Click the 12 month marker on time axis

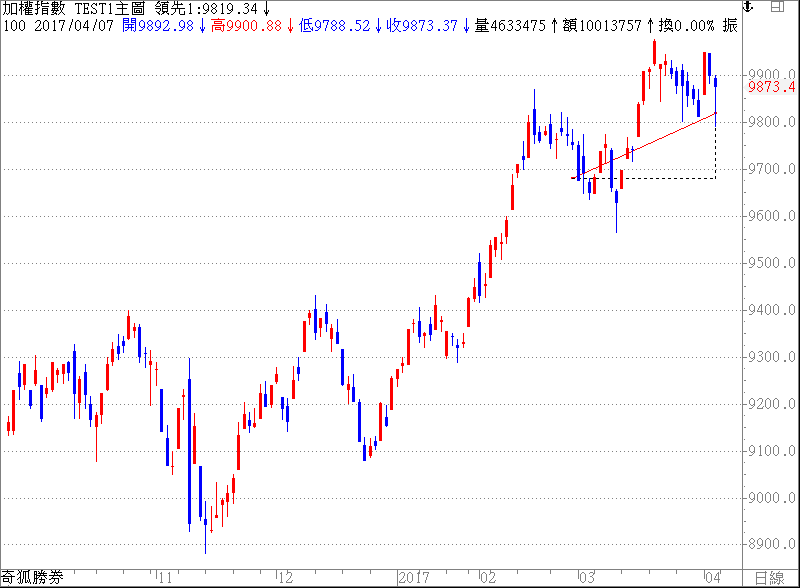tap(286, 578)
